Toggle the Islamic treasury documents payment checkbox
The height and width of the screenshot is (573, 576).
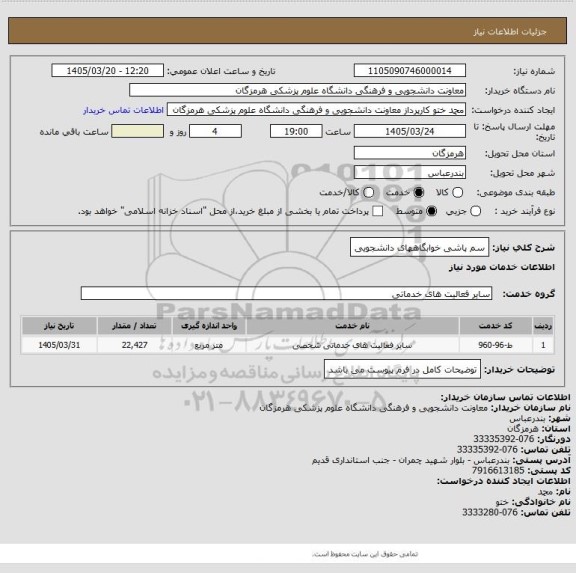377,211
